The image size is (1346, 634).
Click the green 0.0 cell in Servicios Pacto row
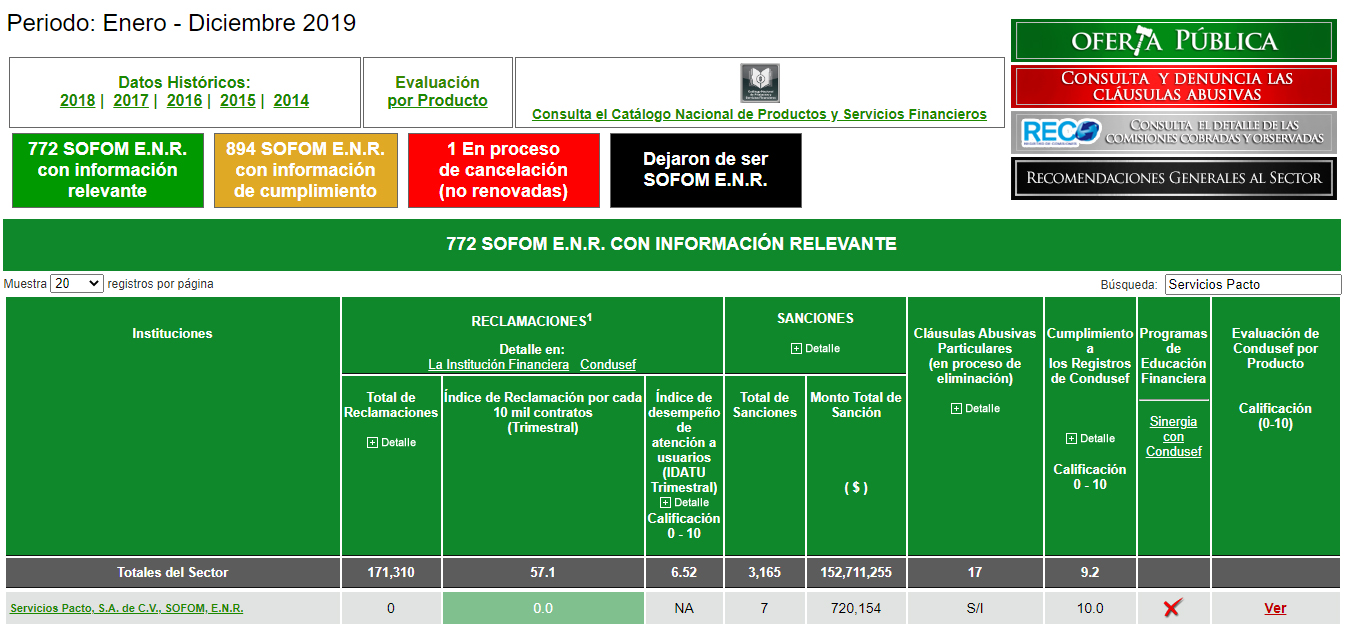[x=543, y=608]
